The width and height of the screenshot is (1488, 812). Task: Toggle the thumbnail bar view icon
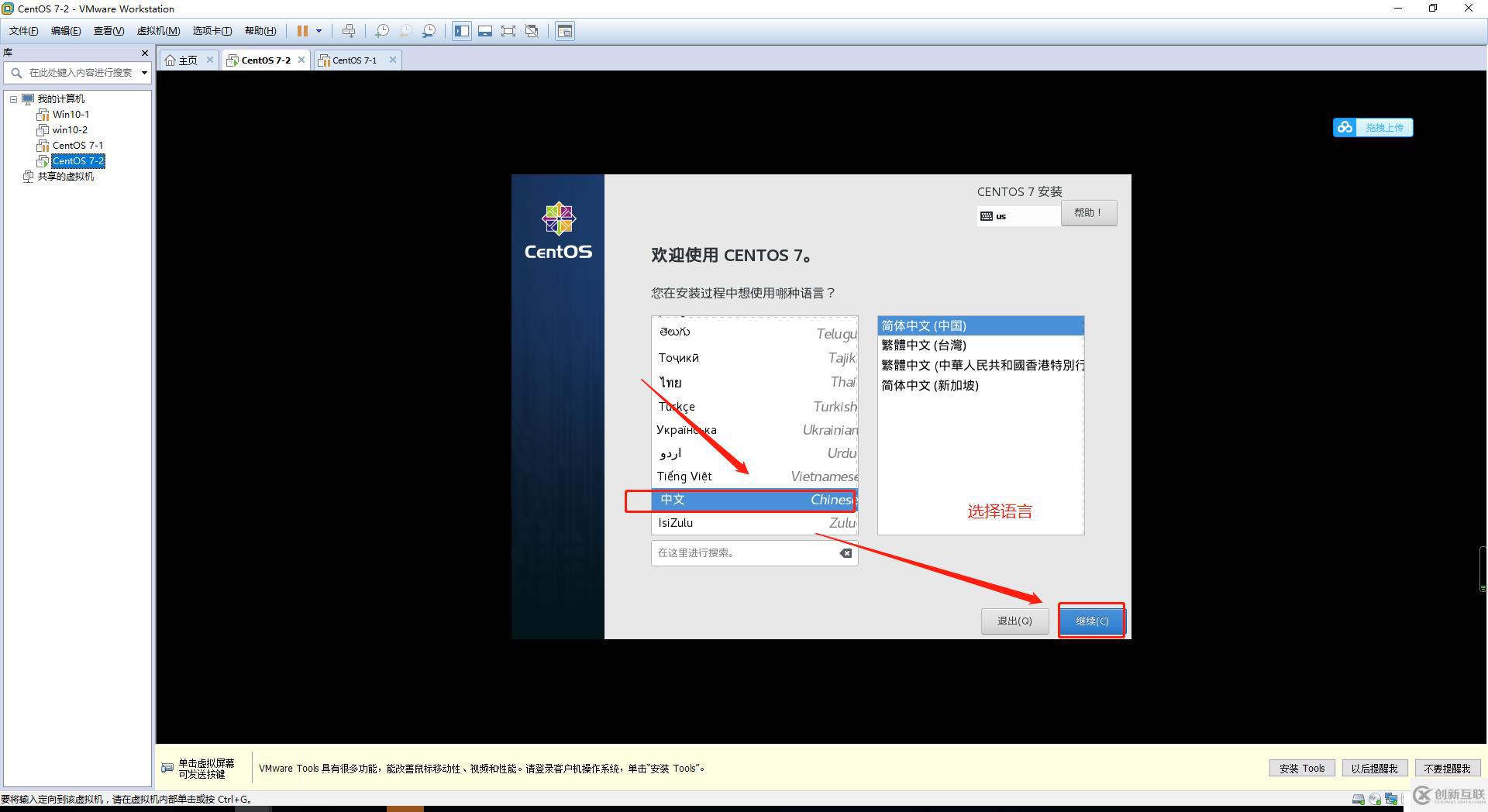485,31
